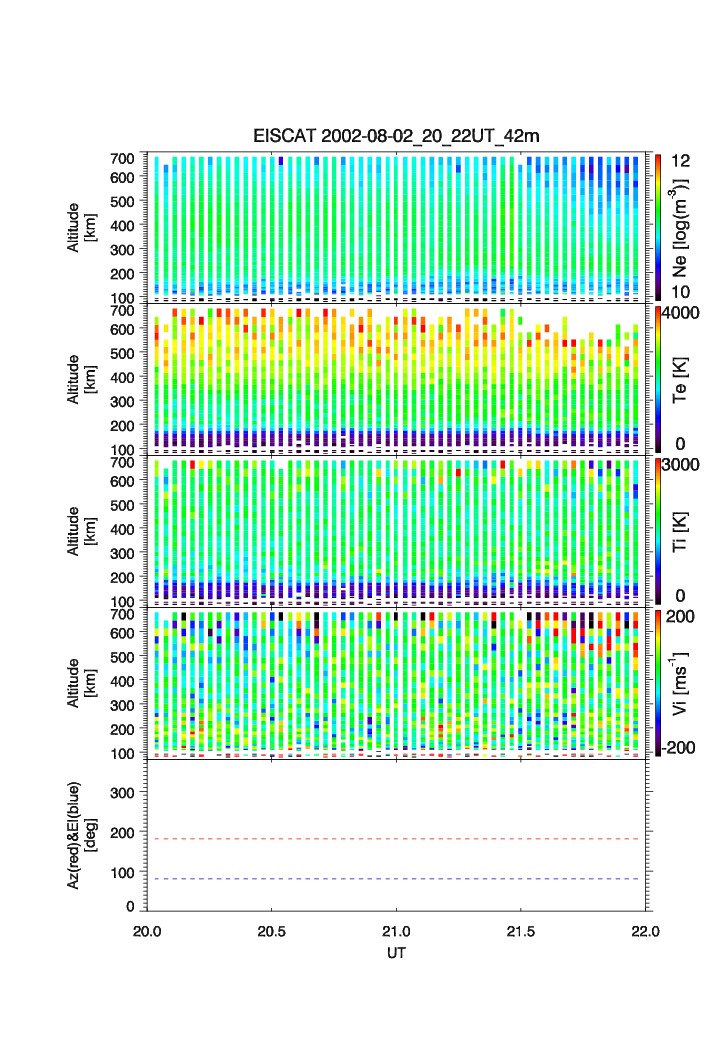Click the Ti ion temperature color bar
Screen dimensions: 708x1063
pyautogui.click(x=658, y=531)
